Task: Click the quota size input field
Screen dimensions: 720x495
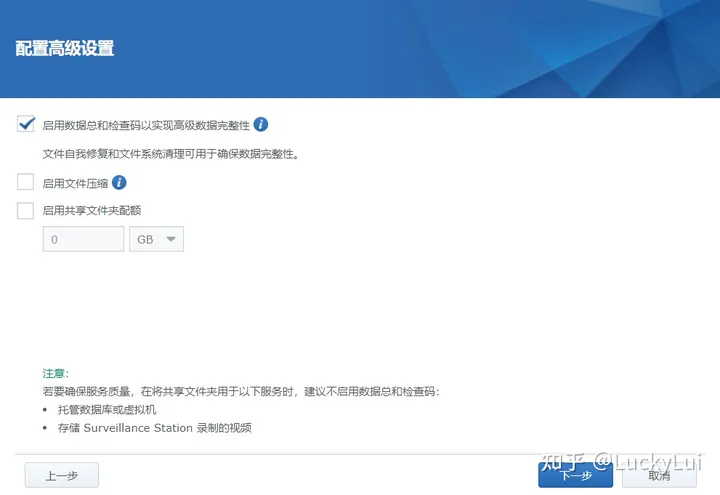Action: point(83,240)
